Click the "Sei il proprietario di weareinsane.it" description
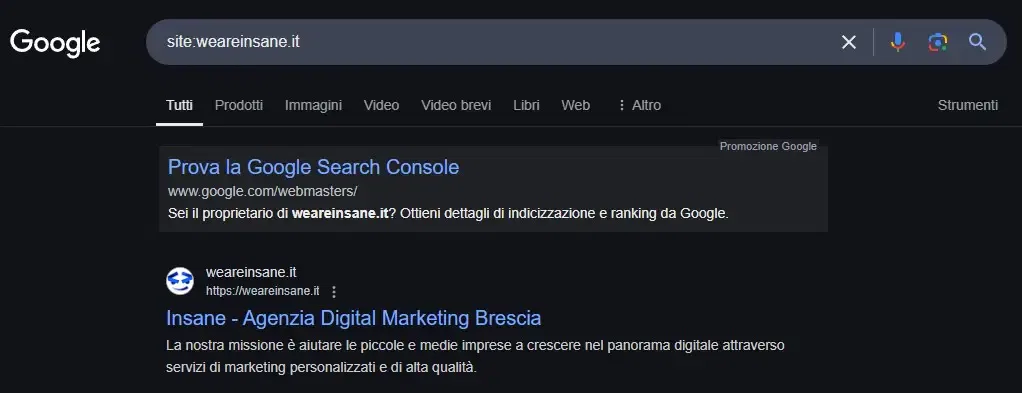1022x393 pixels. pyautogui.click(x=448, y=213)
